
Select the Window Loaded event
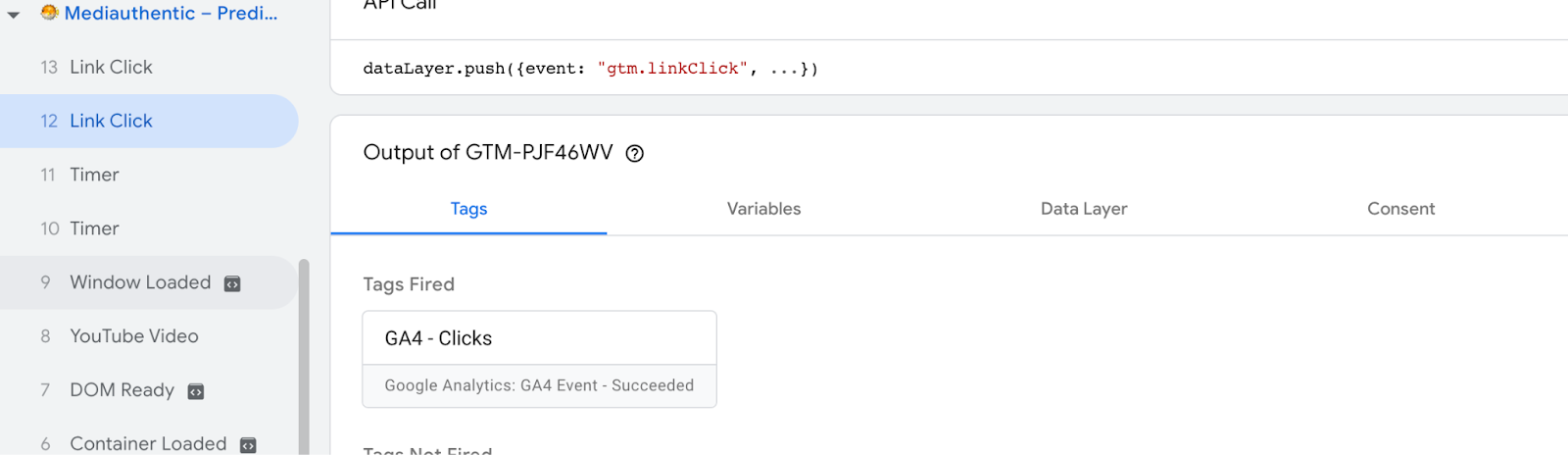140,283
